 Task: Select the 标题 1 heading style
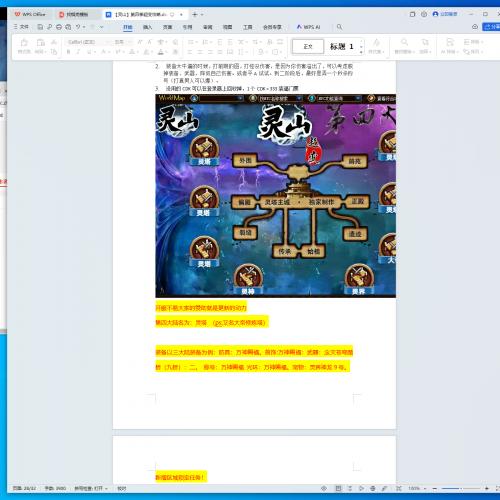pos(341,46)
